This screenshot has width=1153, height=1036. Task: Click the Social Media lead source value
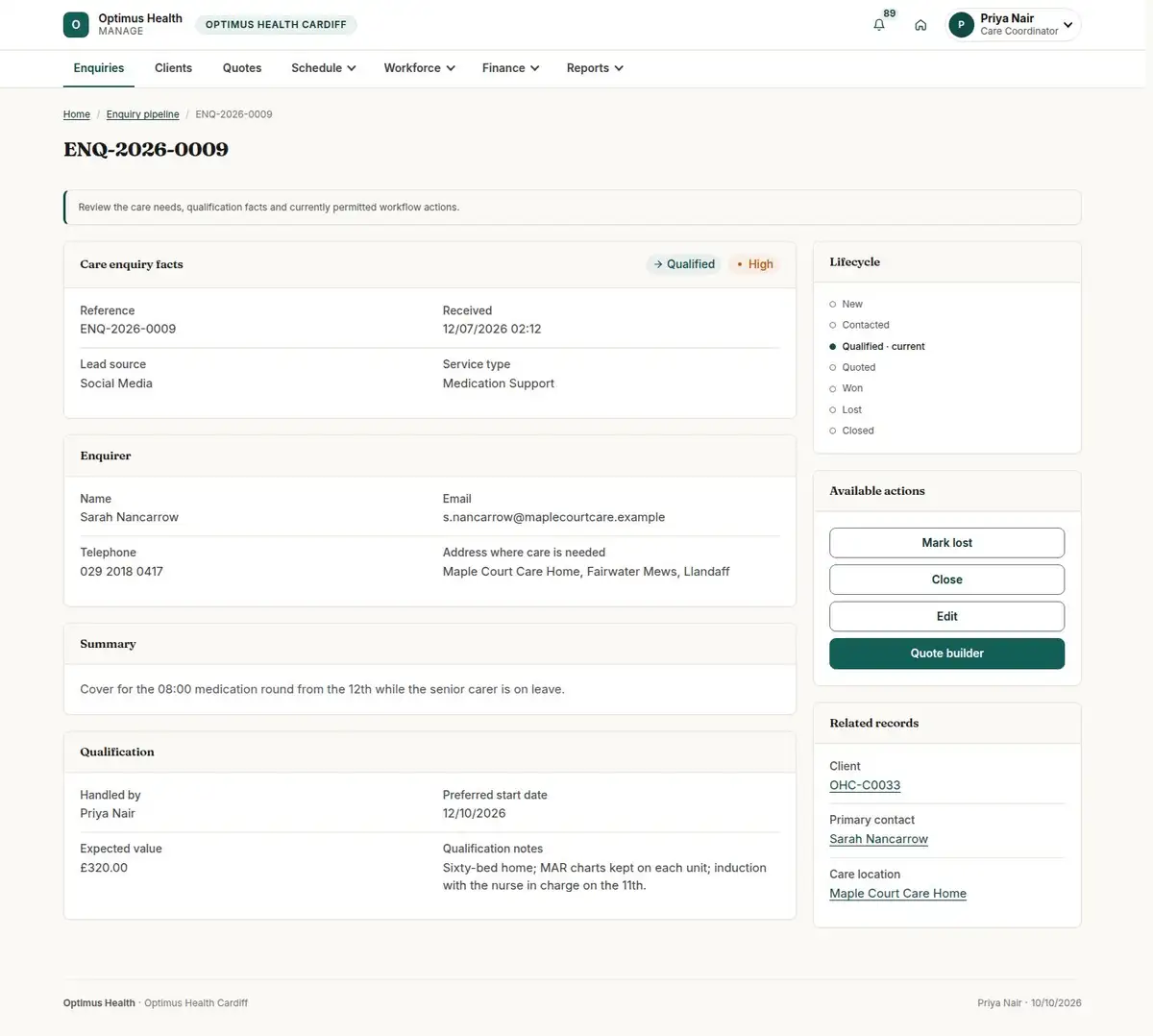(x=116, y=382)
